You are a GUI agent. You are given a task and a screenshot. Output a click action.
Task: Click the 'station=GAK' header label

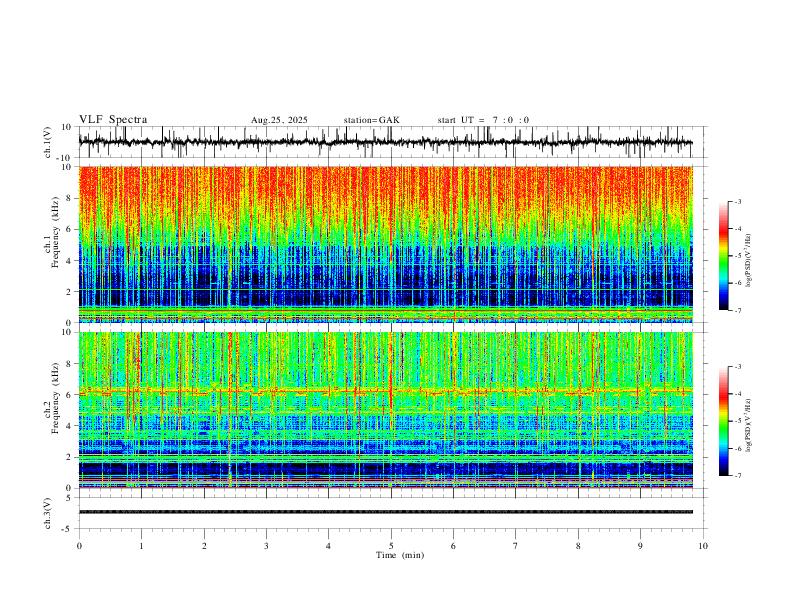(x=372, y=120)
